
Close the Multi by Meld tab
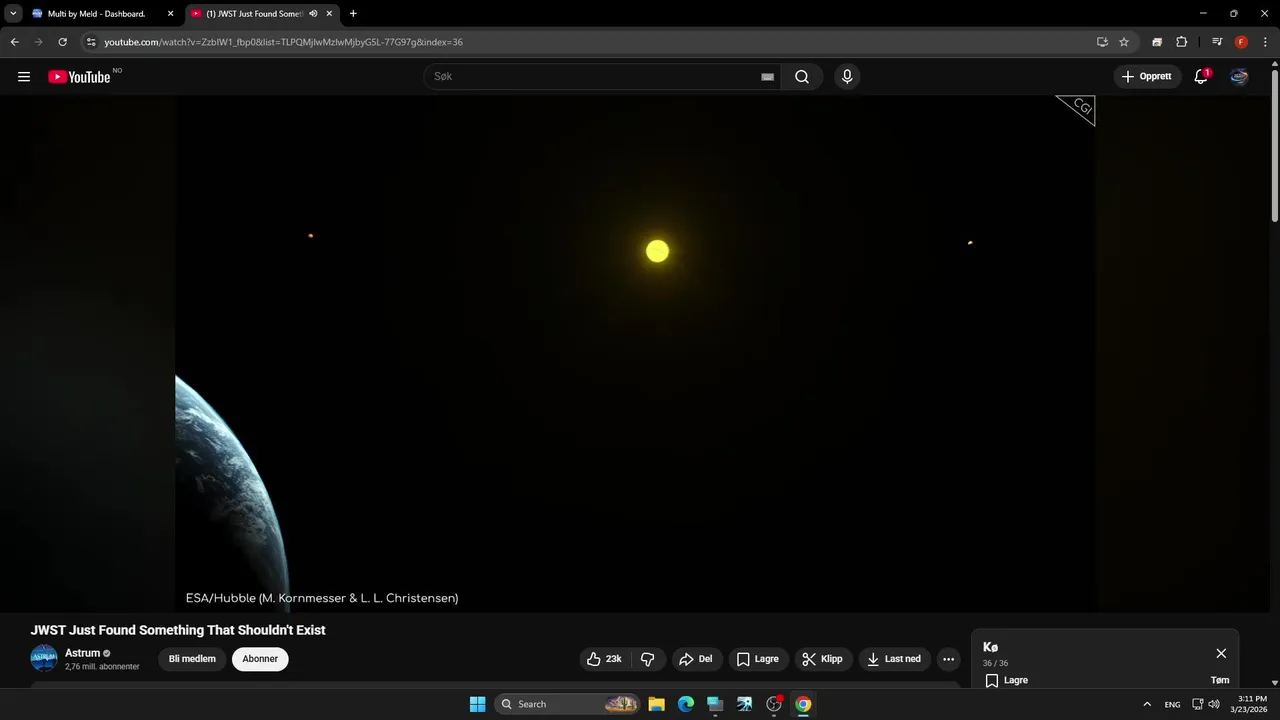pos(170,14)
